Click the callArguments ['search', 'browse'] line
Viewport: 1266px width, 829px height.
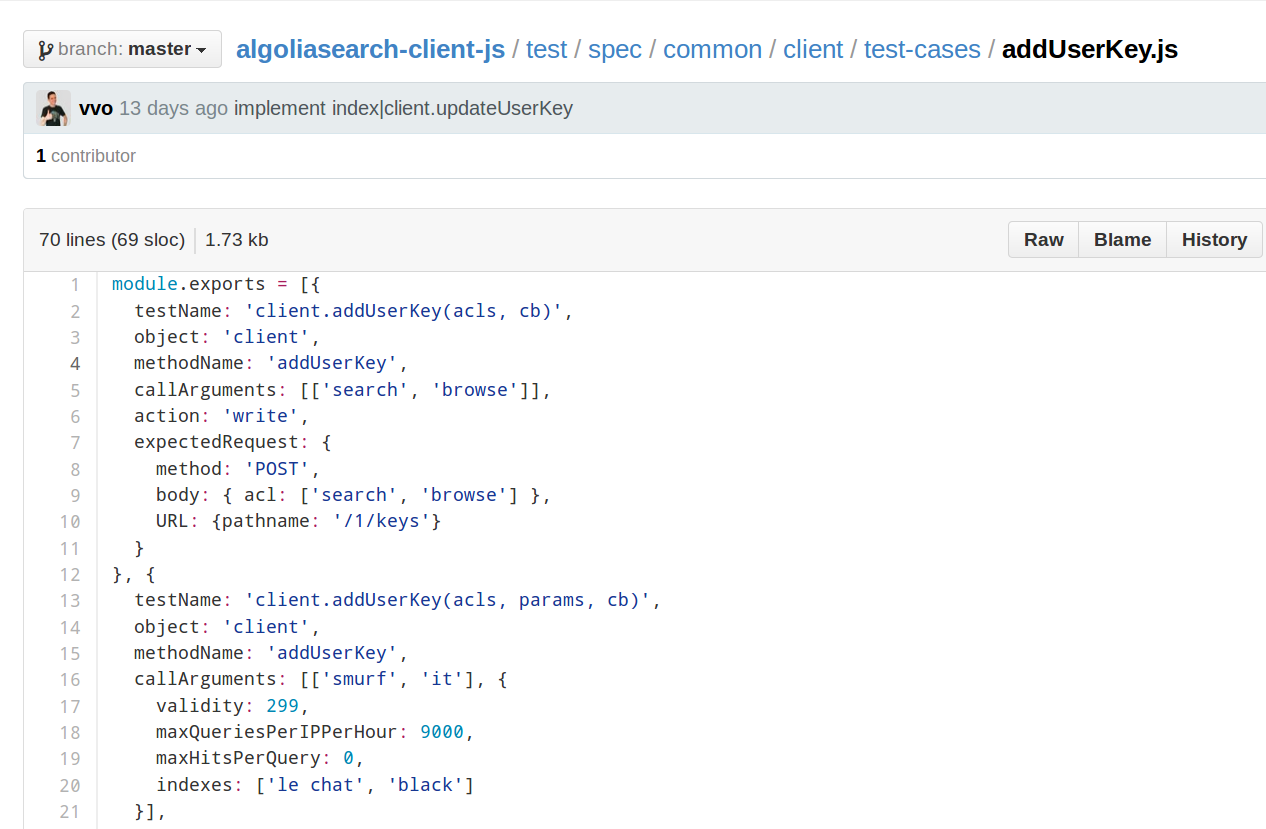343,390
